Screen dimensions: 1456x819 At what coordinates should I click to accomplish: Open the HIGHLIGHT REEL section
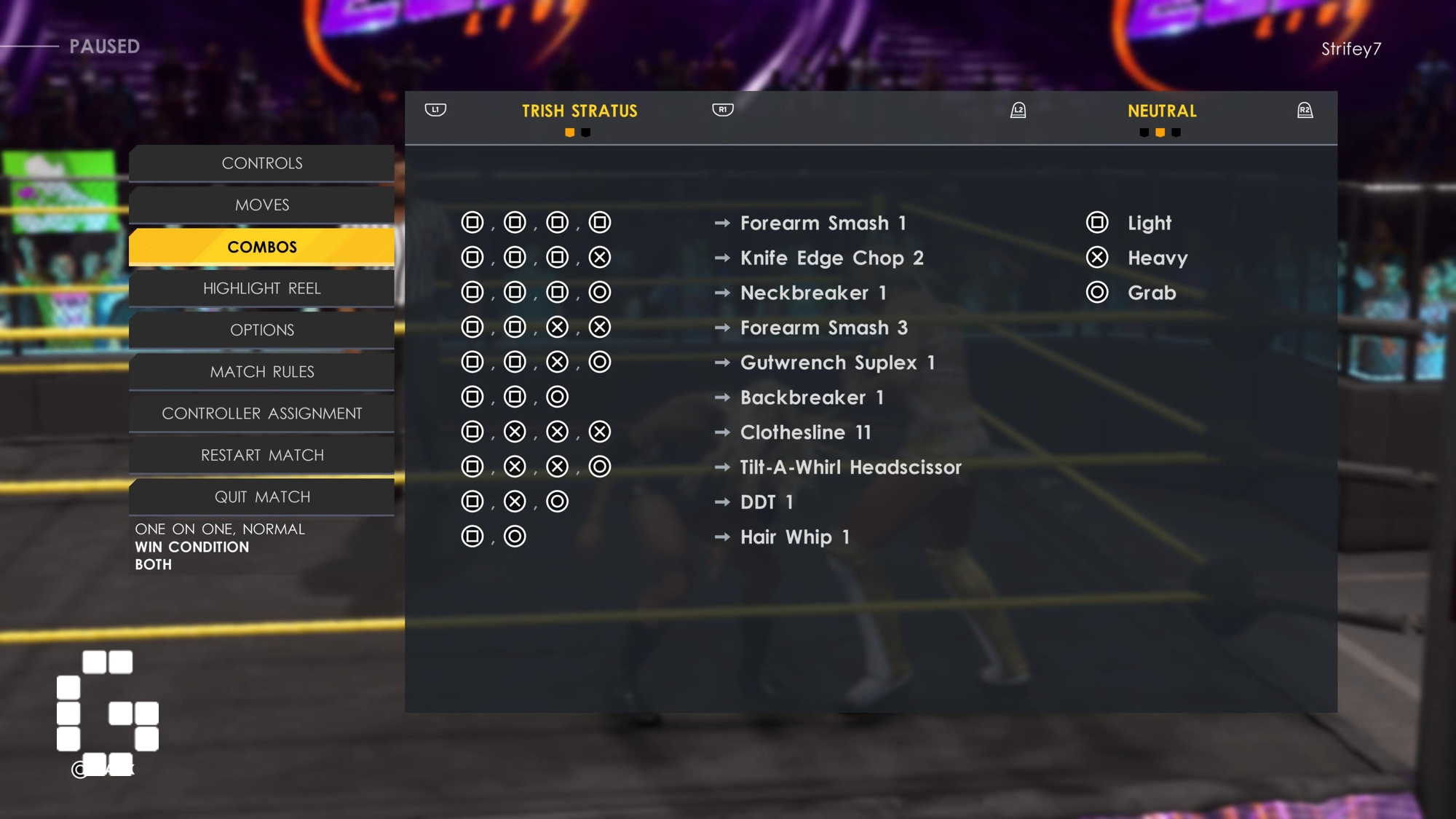pos(261,288)
